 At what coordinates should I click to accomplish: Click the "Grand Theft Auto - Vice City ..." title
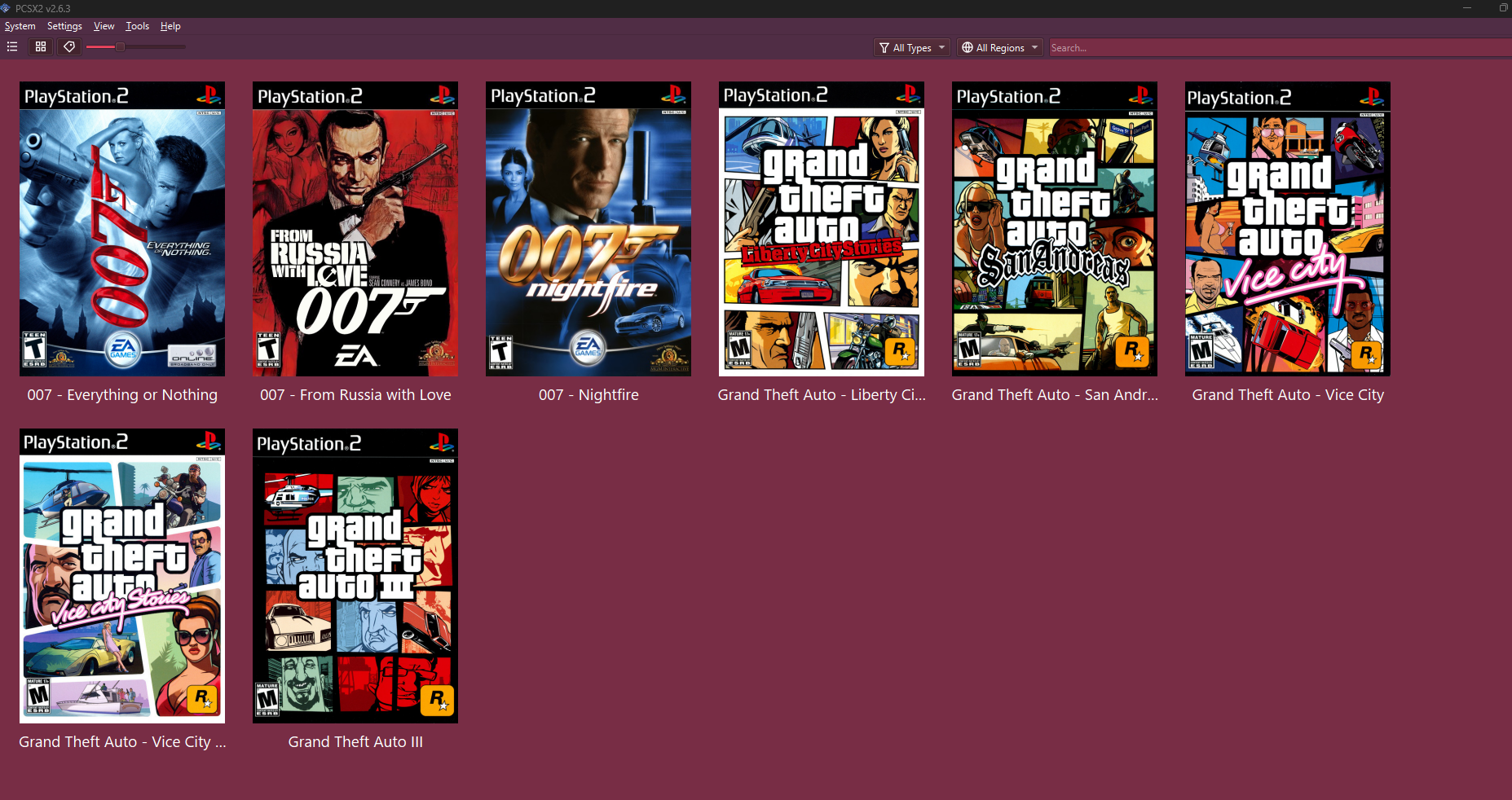coord(122,742)
